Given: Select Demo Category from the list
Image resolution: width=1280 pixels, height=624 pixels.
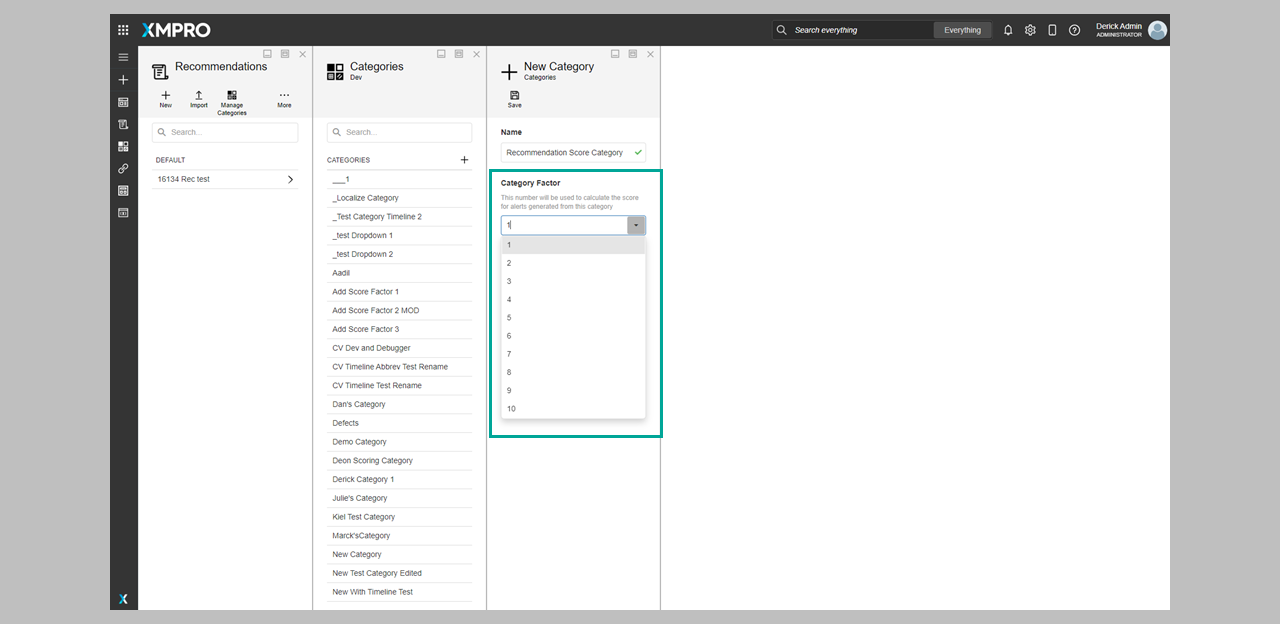Looking at the screenshot, I should click(360, 442).
